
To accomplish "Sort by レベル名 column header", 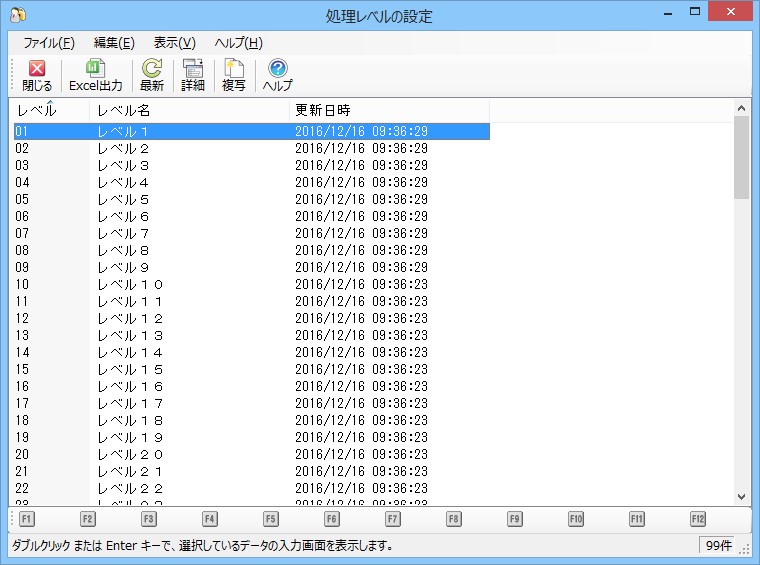I will 188,109.
